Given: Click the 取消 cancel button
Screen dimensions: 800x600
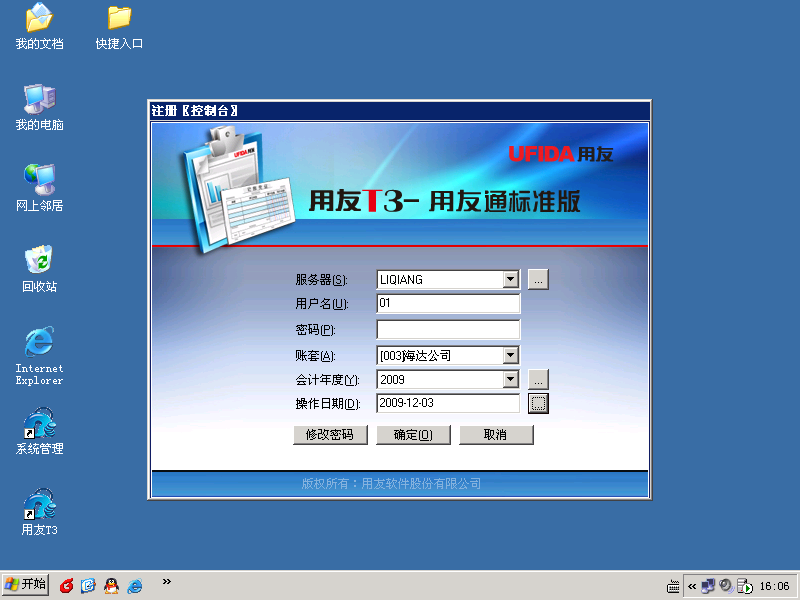Looking at the screenshot, I should [496, 435].
